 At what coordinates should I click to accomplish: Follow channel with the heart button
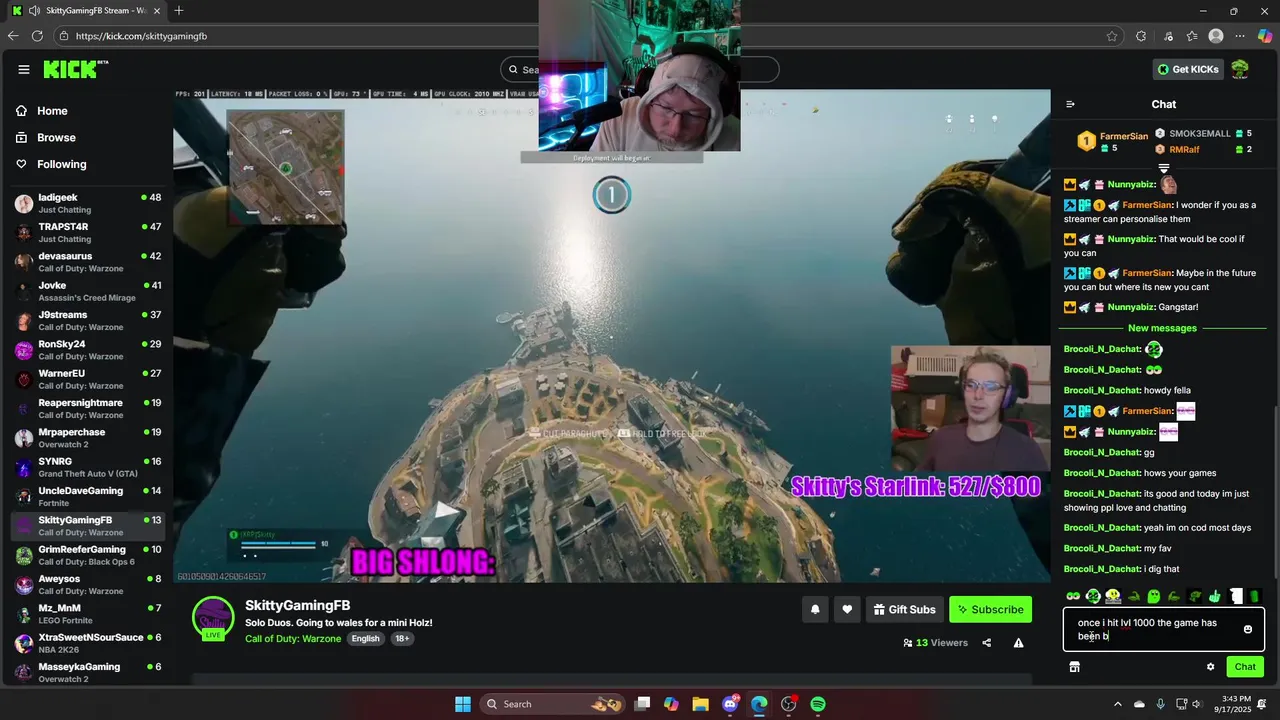coord(847,609)
